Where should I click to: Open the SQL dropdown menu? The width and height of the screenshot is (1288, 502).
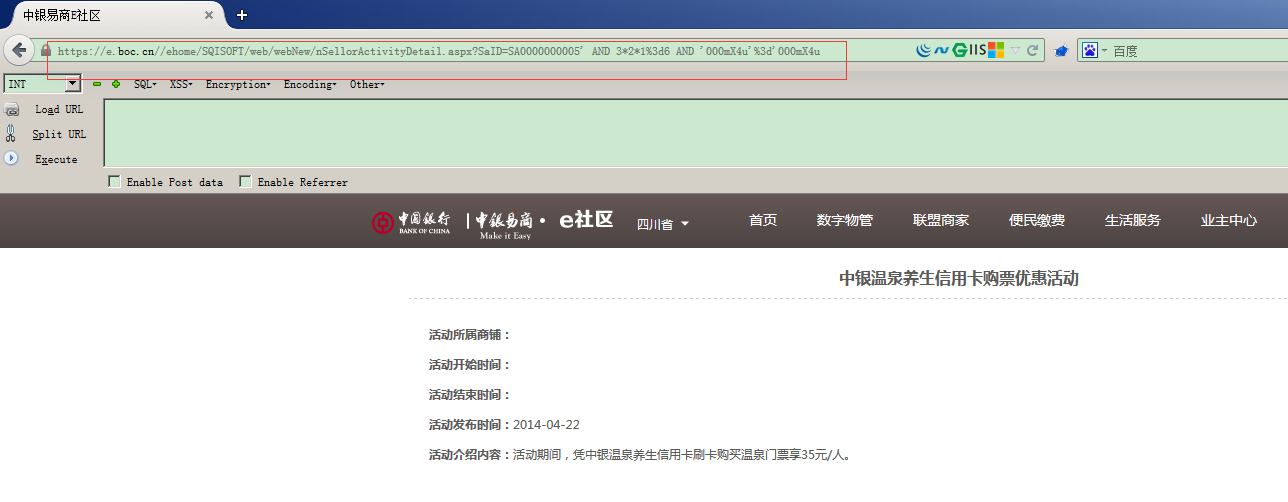click(145, 85)
